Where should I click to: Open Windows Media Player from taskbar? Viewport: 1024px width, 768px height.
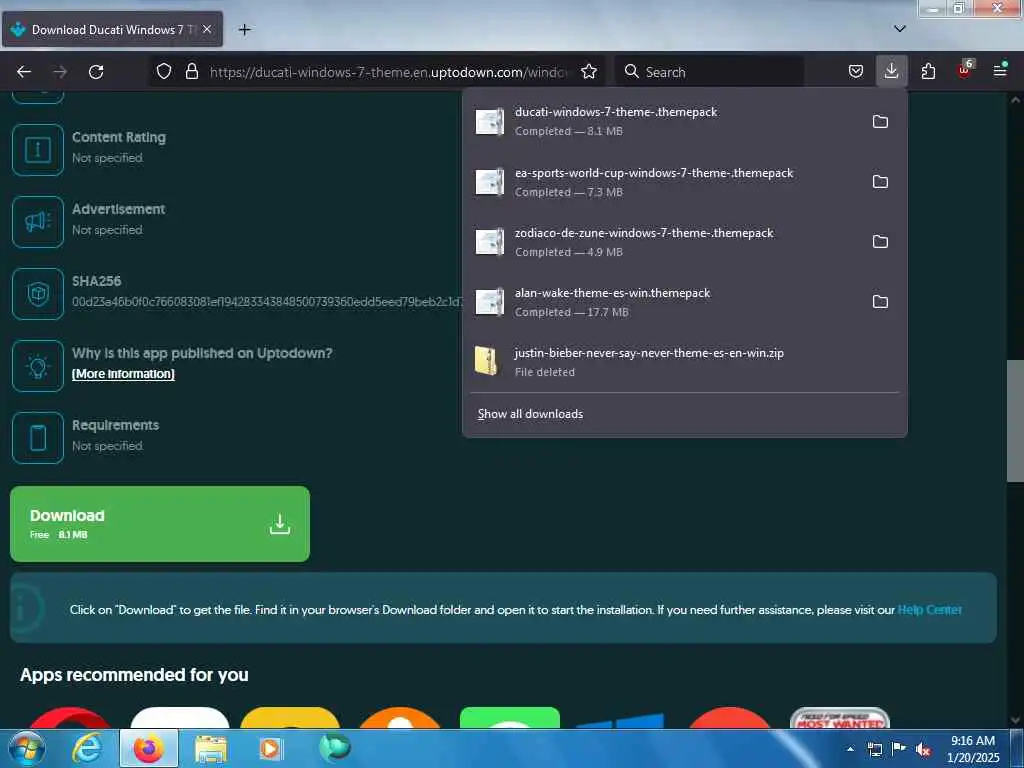point(270,749)
